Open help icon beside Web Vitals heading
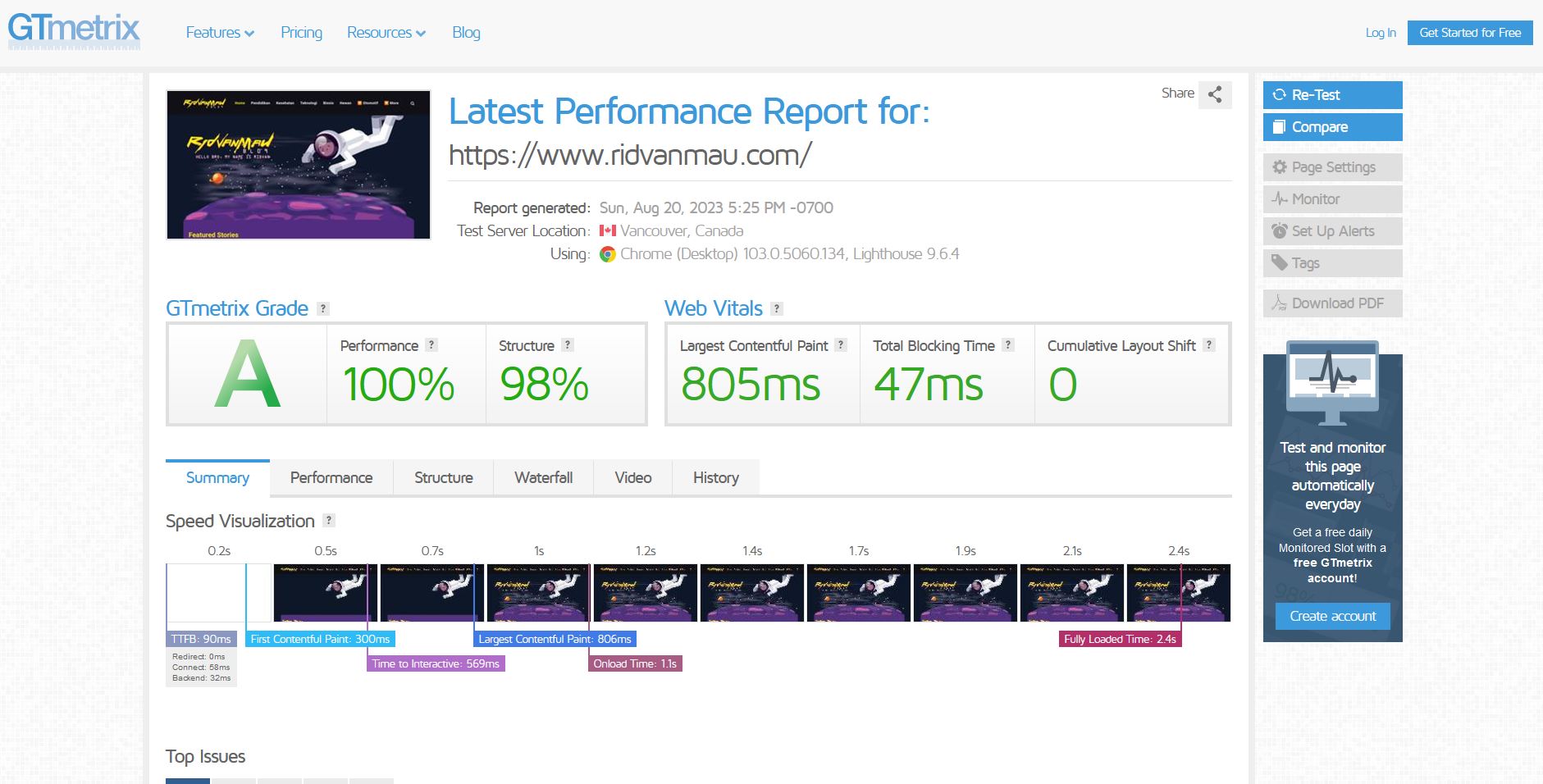The width and height of the screenshot is (1543, 784). point(777,309)
